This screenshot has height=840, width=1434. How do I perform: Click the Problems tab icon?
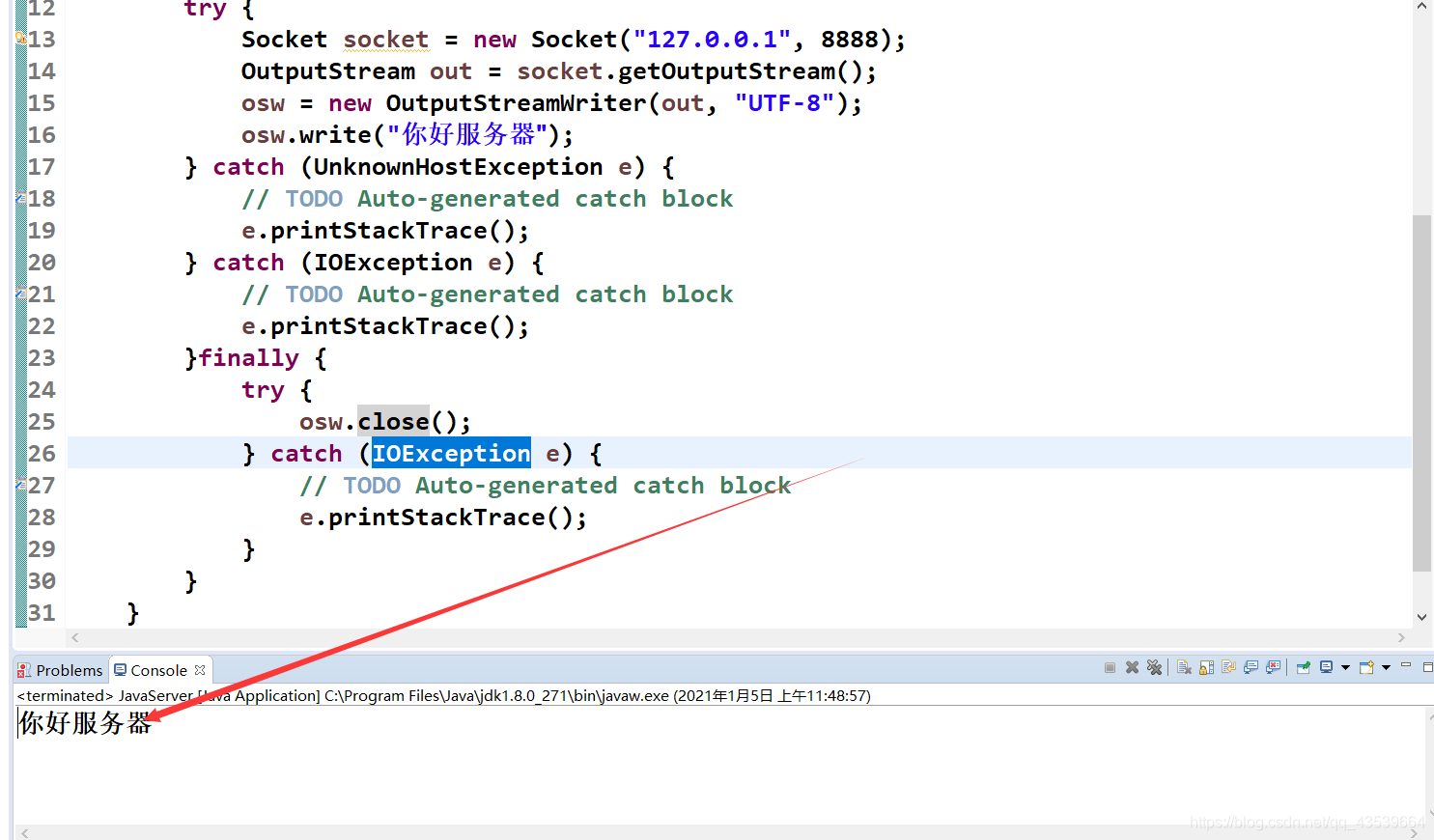24,670
